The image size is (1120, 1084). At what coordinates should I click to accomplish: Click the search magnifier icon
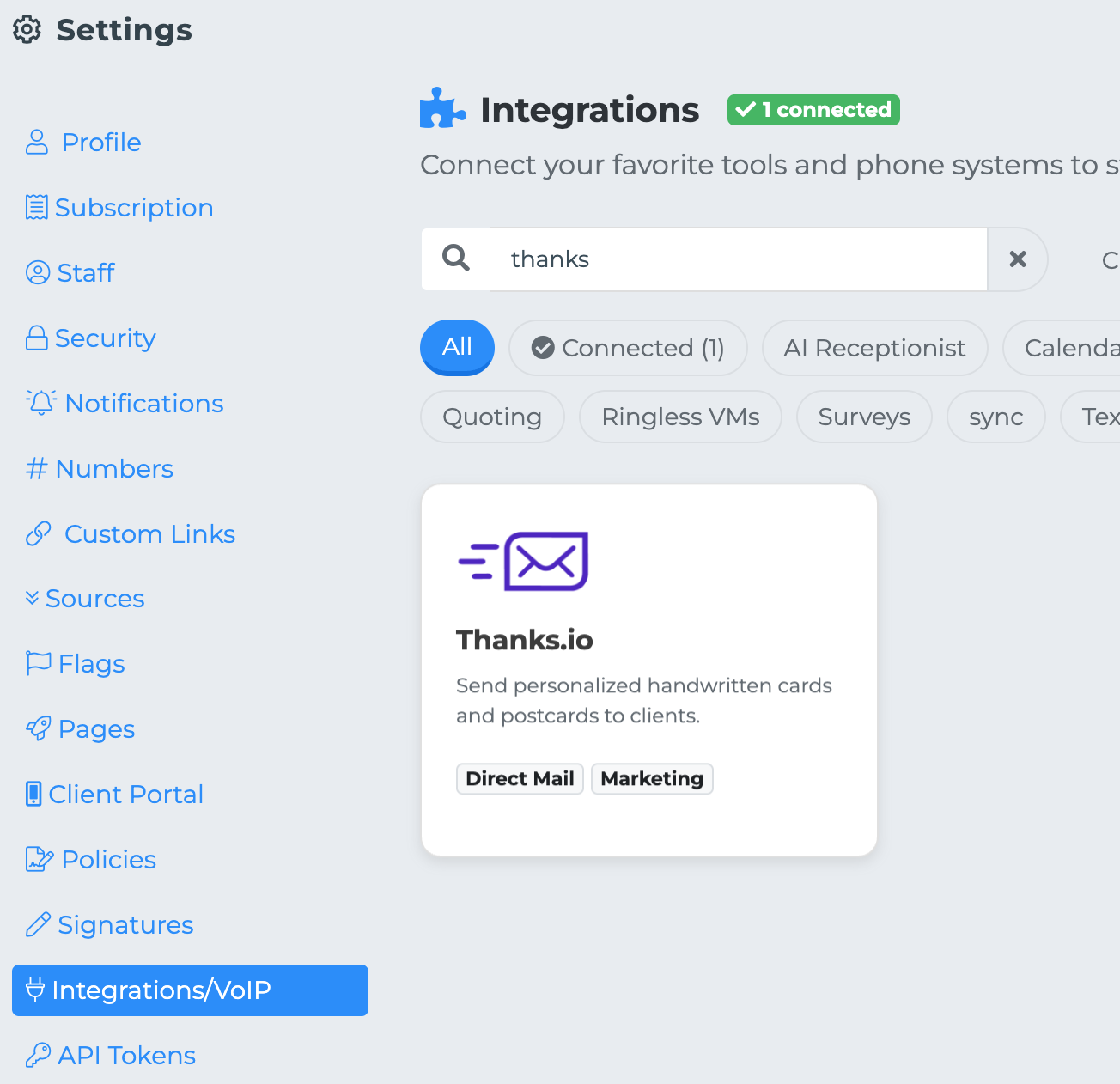click(x=456, y=259)
